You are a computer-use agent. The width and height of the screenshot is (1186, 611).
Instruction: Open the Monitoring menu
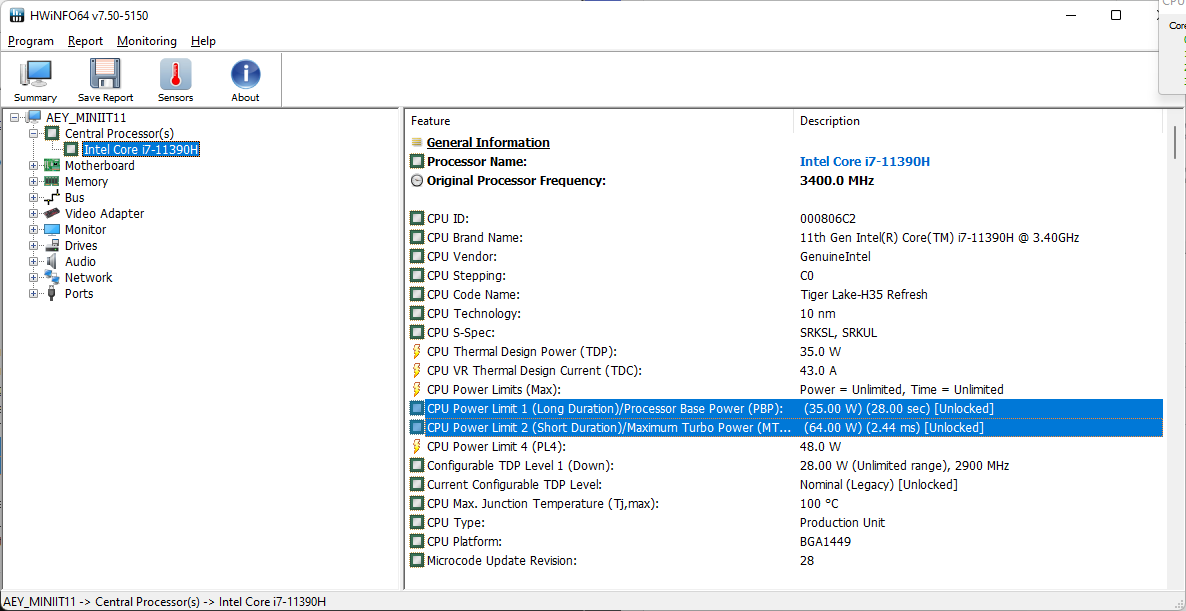147,41
